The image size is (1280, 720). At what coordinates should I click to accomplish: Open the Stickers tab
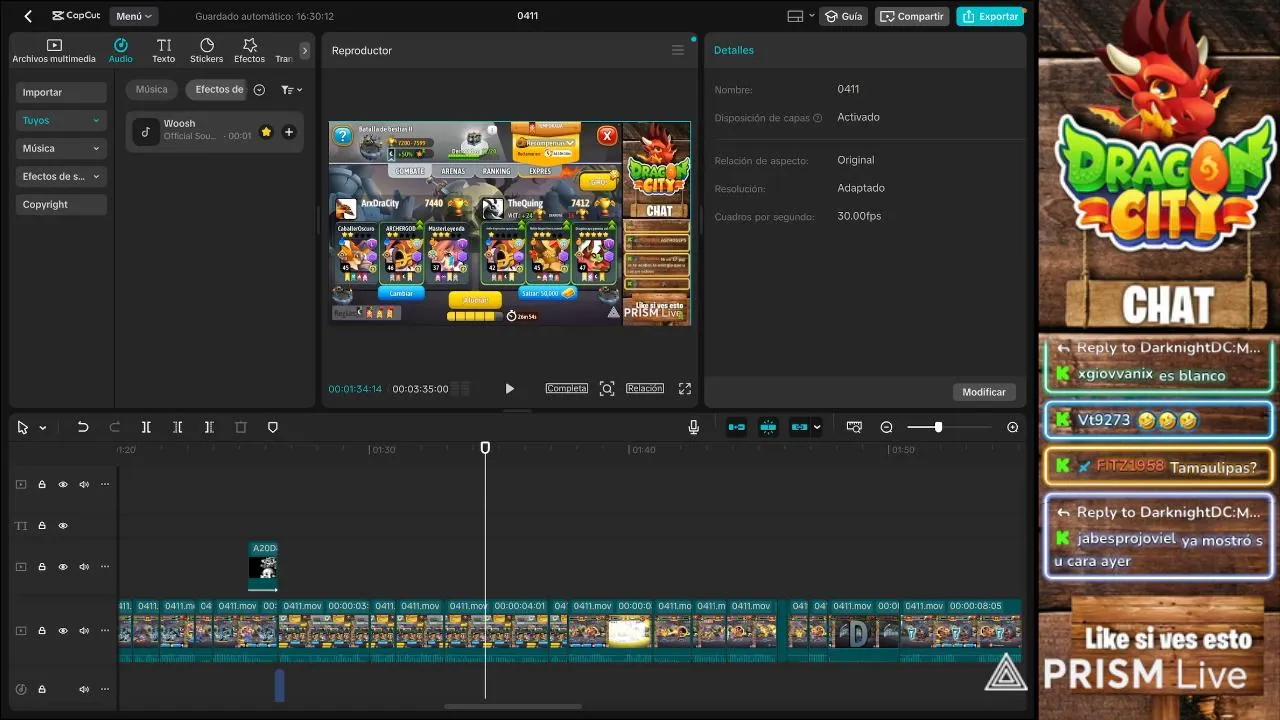206,51
